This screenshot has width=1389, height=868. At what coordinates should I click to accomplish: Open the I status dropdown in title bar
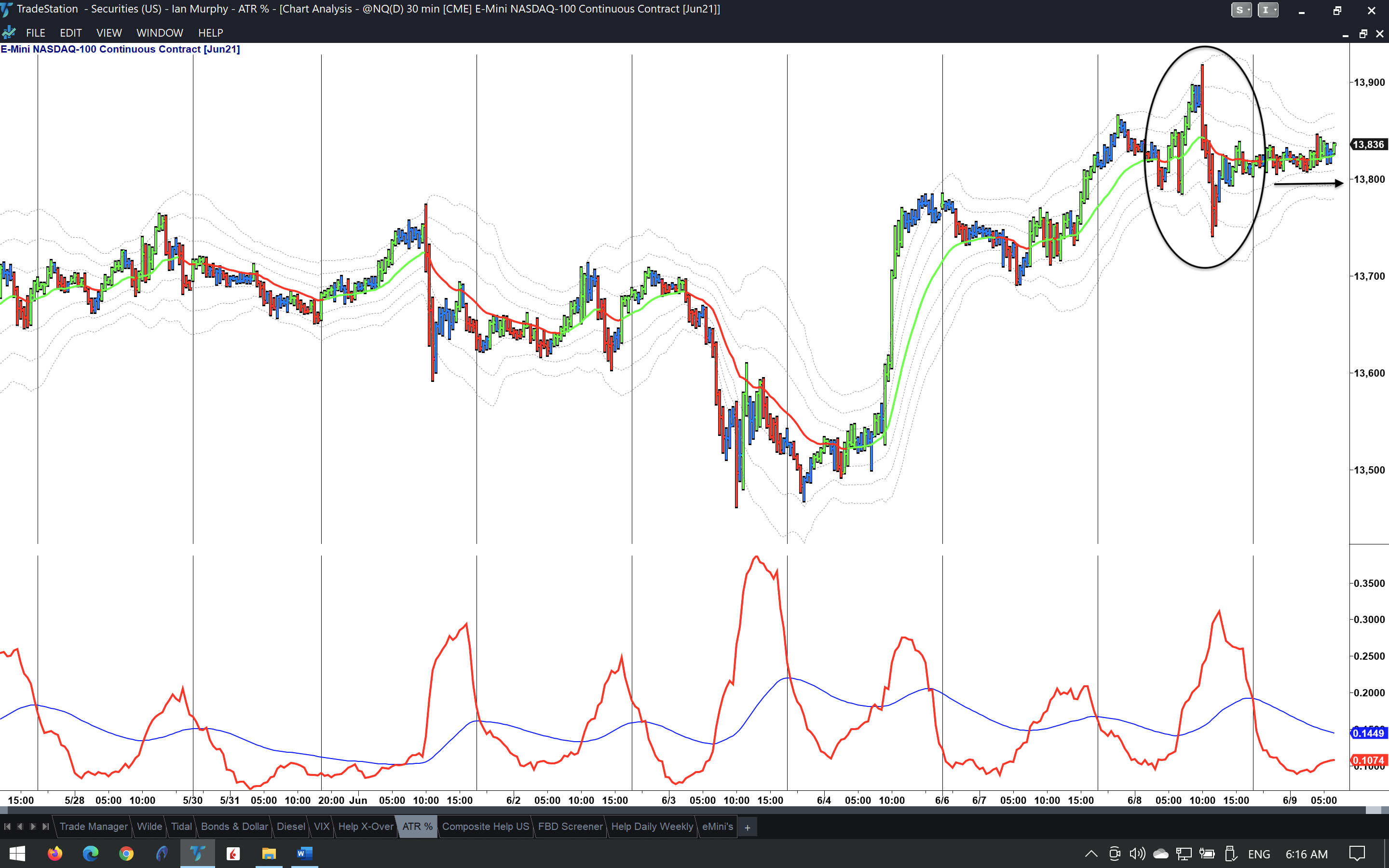point(1267,10)
